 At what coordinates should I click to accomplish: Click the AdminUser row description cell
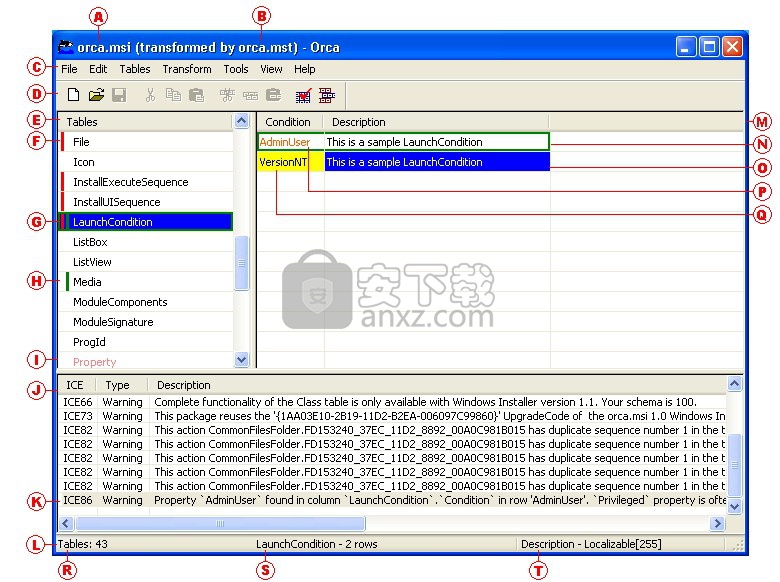[x=437, y=142]
